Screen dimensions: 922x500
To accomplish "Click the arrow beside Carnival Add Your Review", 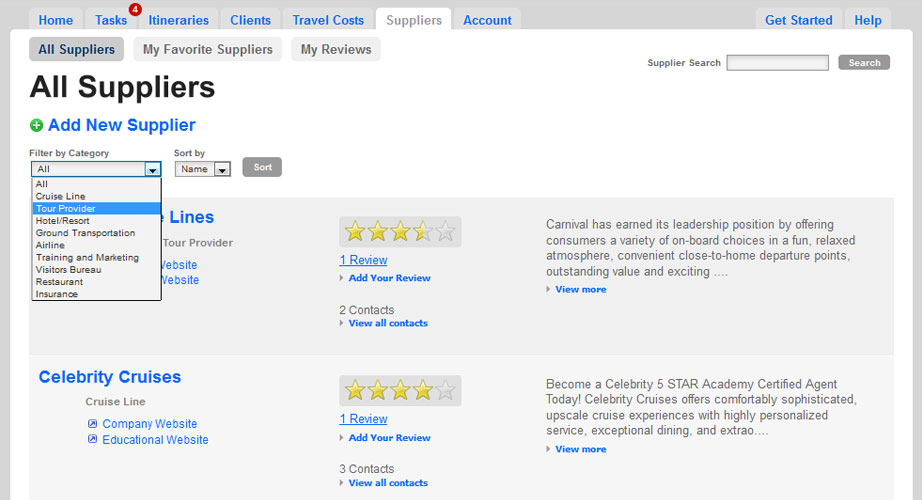I will (342, 278).
